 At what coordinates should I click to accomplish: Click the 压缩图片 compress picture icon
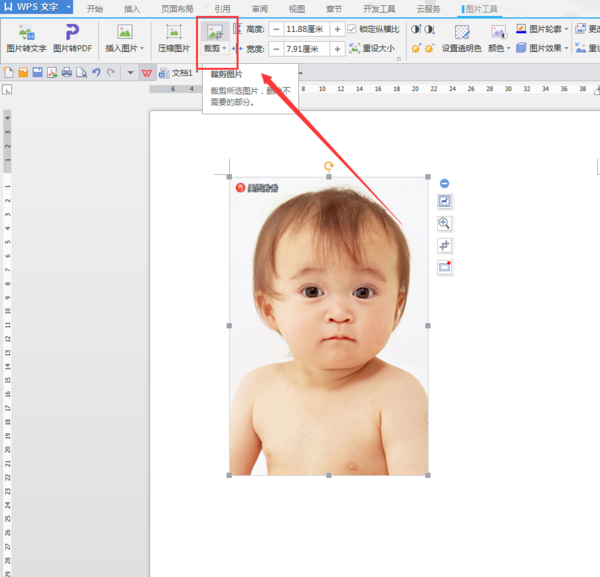point(174,38)
